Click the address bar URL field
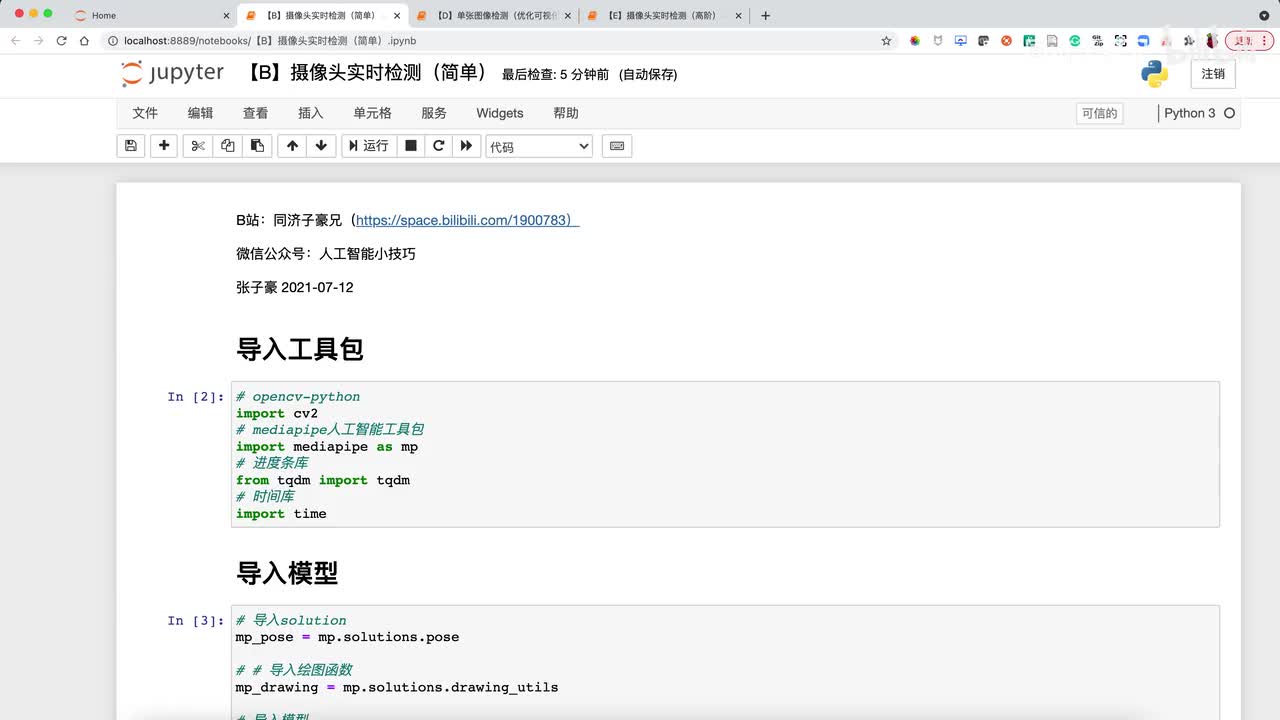 coord(498,41)
